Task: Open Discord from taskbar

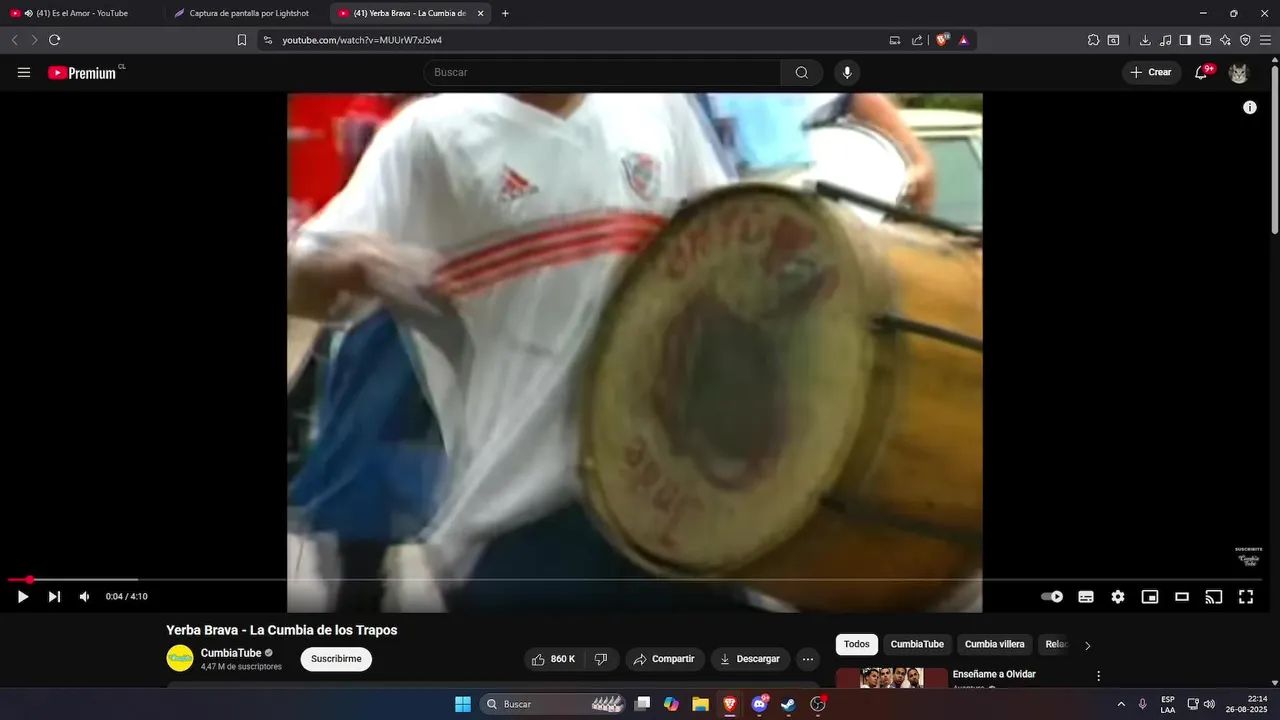Action: (760, 704)
